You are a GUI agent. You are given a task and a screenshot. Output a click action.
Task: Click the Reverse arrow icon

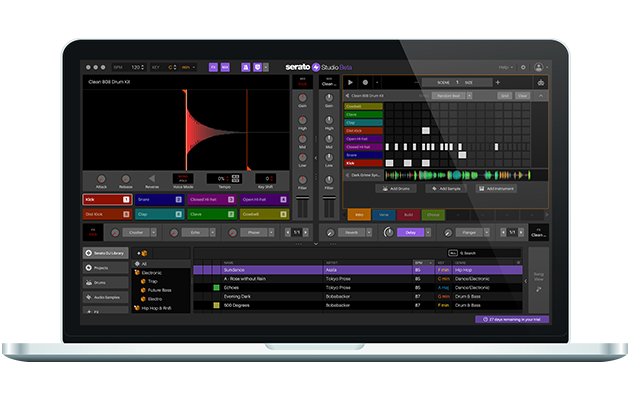click(x=152, y=176)
